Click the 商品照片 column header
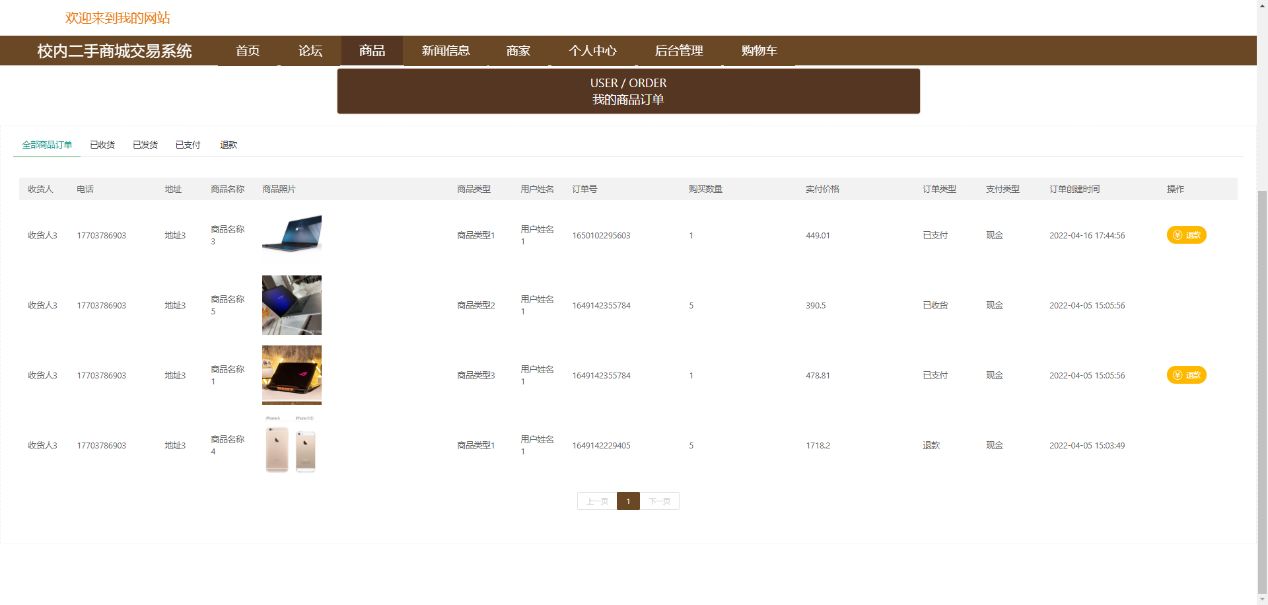The height and width of the screenshot is (605, 1268). pyautogui.click(x=279, y=189)
